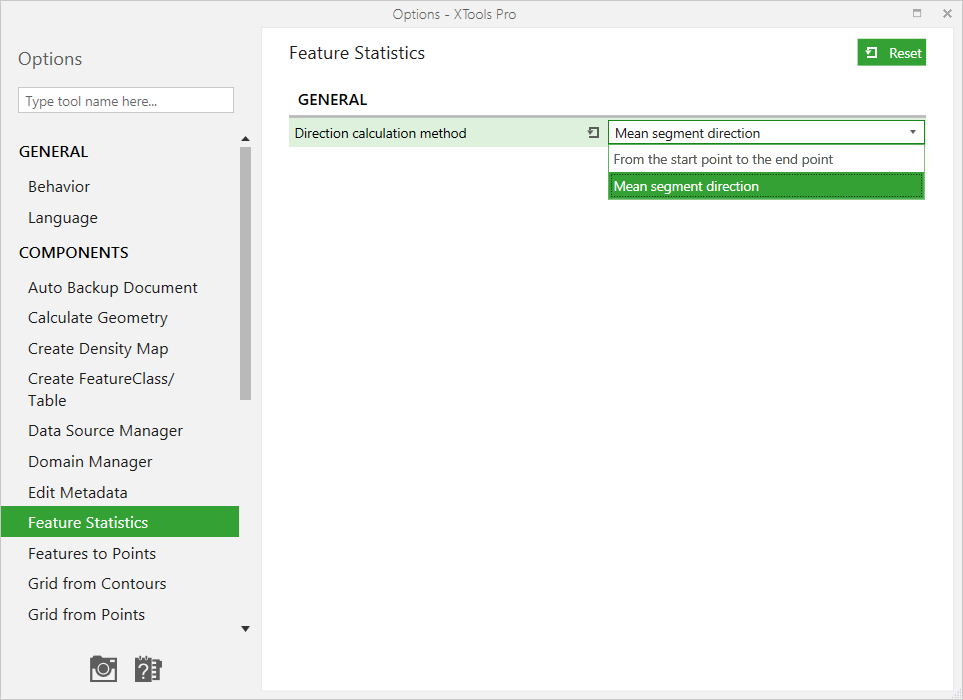The width and height of the screenshot is (963, 700).
Task: Click the sidebar scroll down arrow
Action: (246, 629)
